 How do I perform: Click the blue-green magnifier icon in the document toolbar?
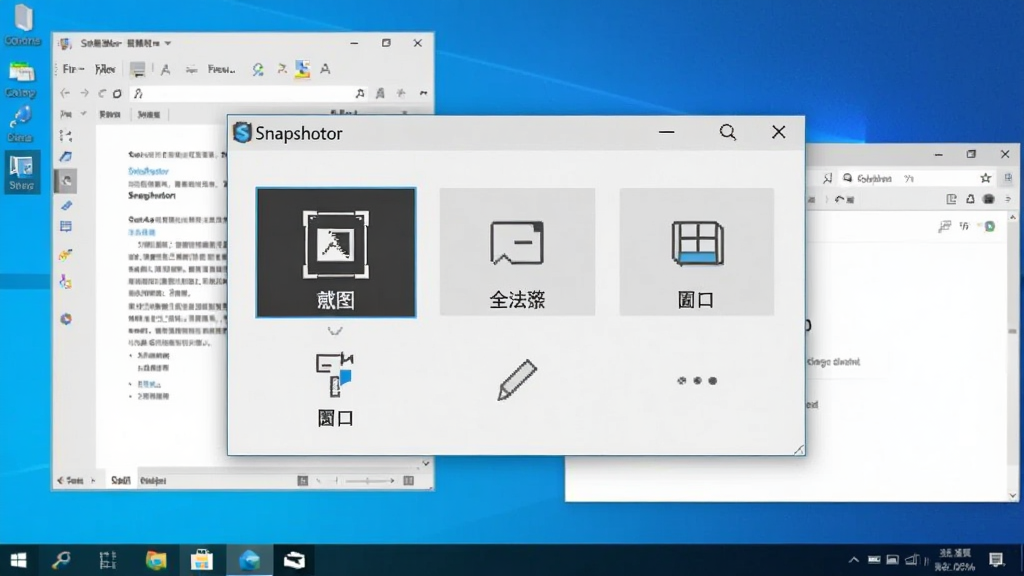[258, 69]
